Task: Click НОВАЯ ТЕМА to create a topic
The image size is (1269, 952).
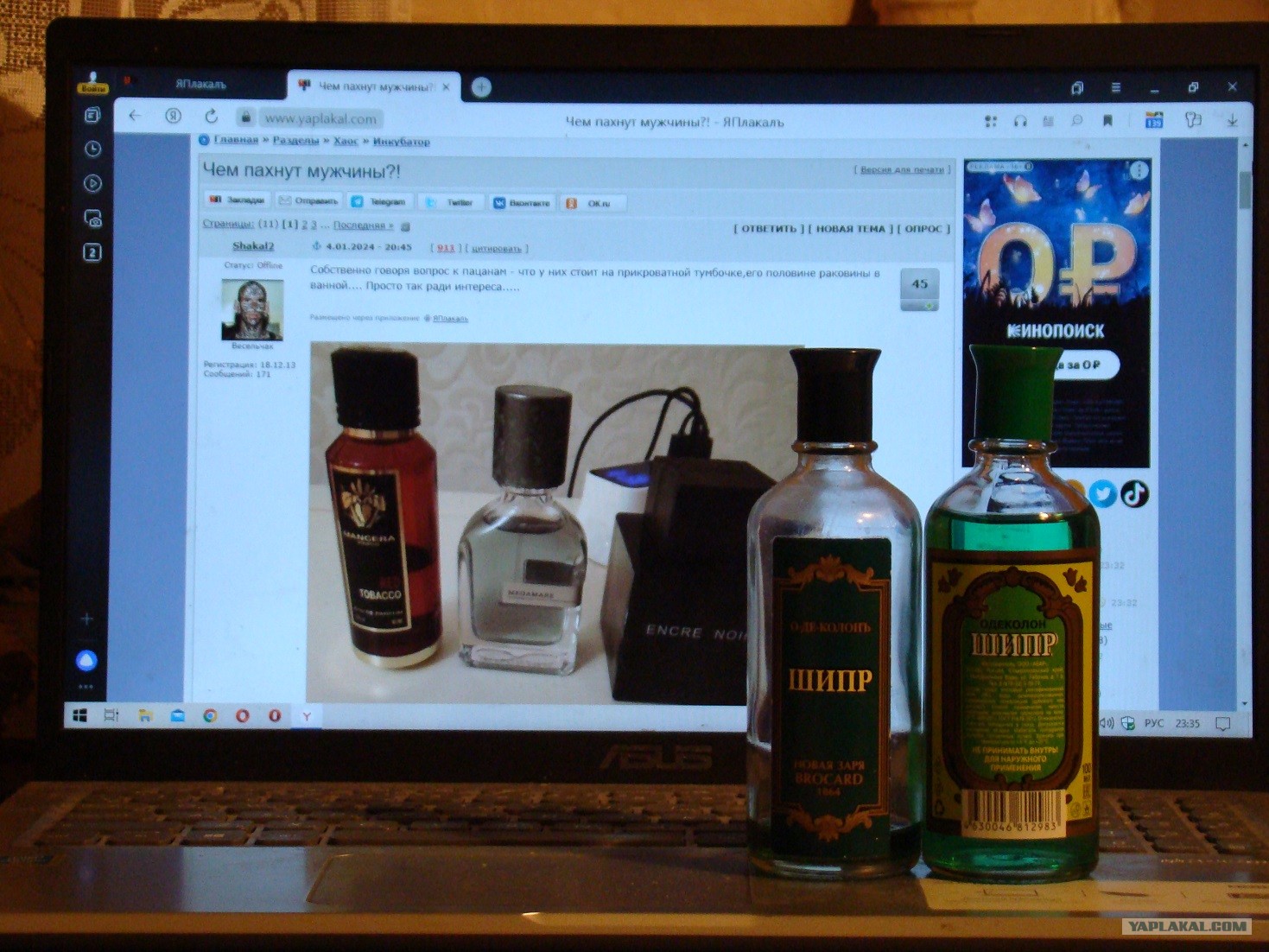Action: click(x=851, y=229)
